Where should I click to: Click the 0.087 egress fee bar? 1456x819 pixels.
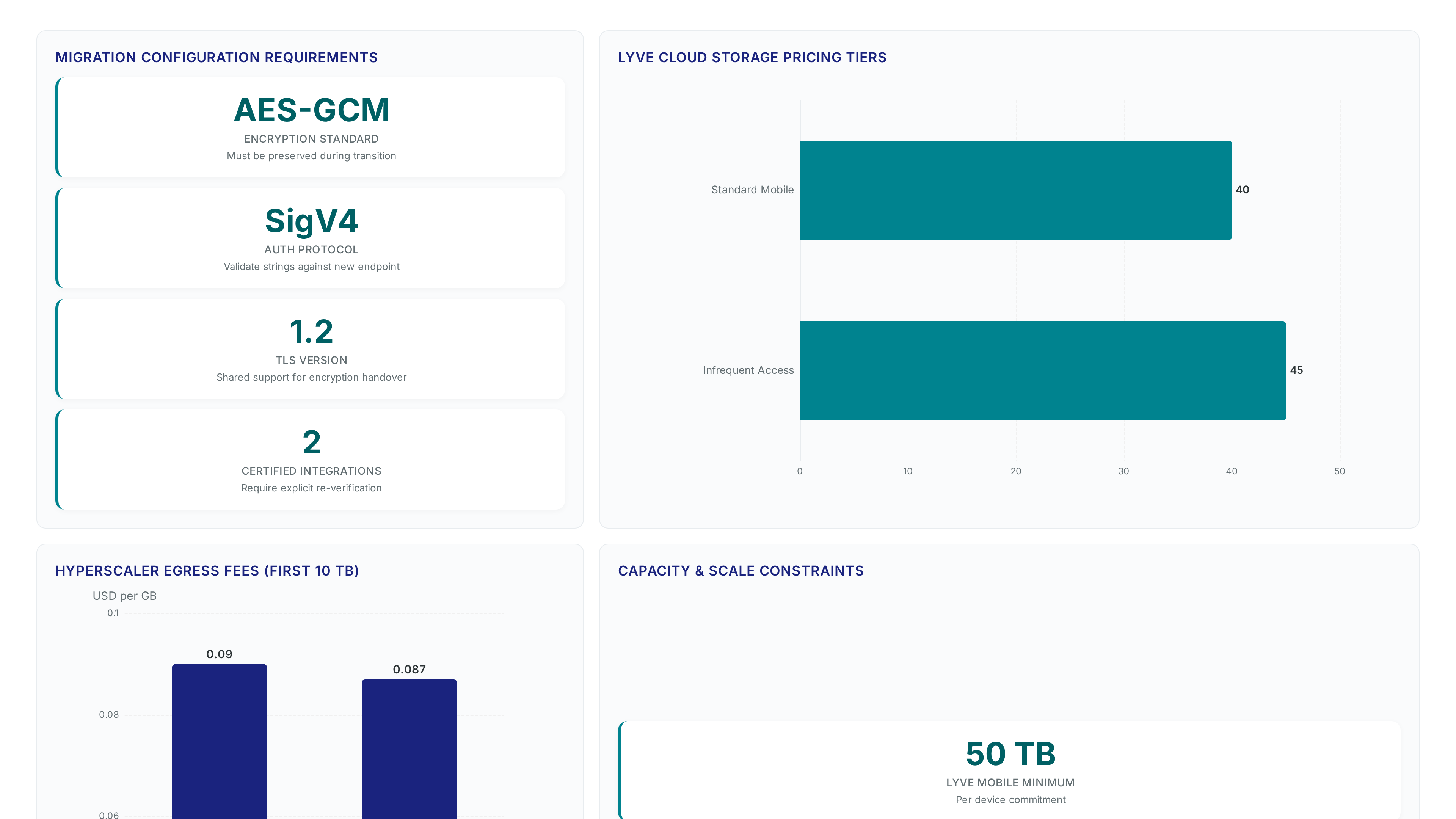409,749
